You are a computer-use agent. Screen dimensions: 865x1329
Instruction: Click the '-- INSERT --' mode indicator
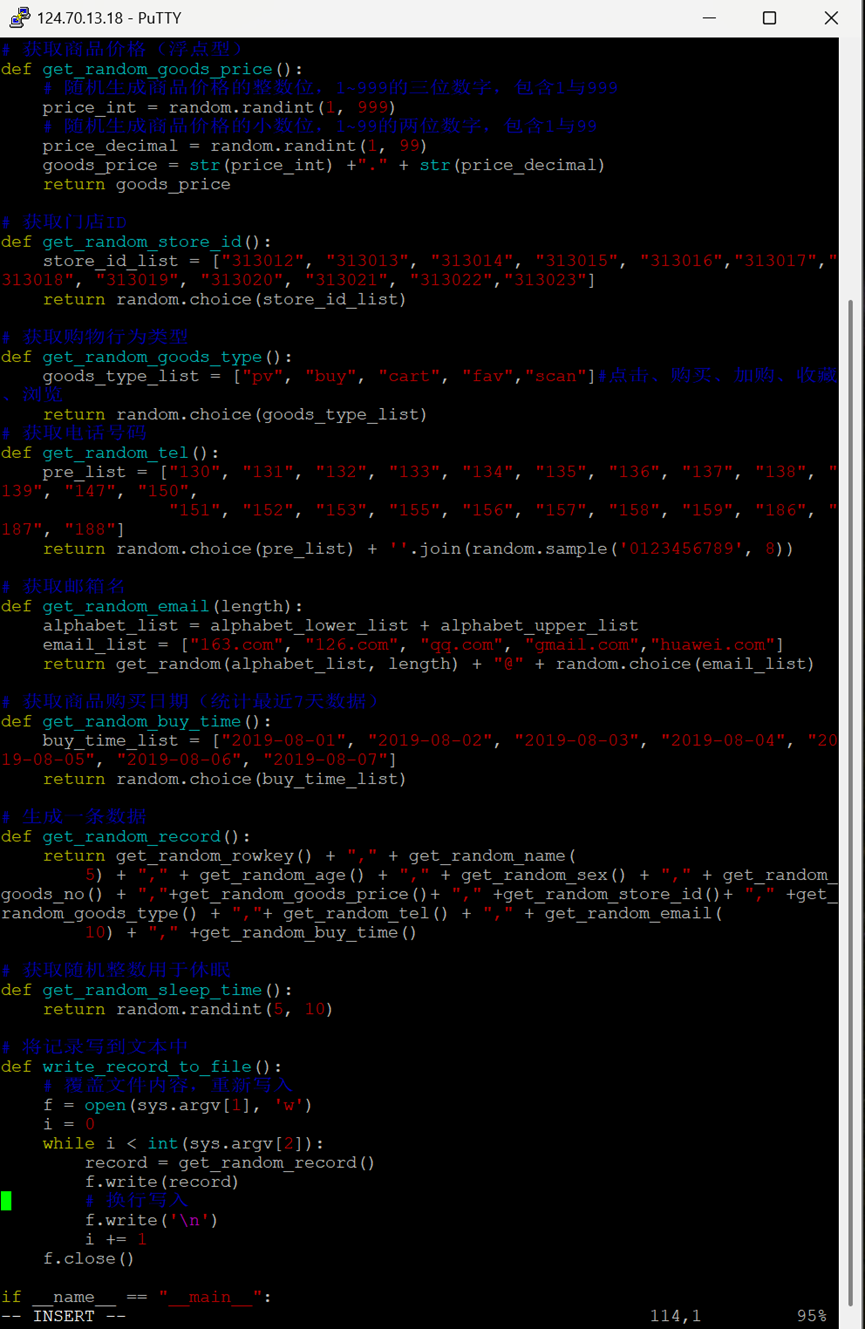point(64,1316)
